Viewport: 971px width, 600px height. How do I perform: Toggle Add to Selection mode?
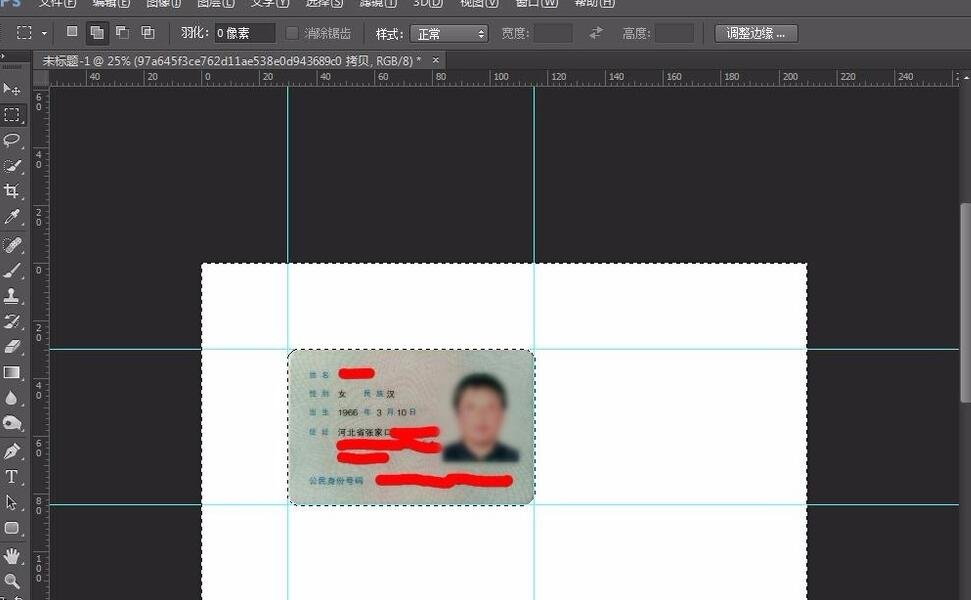96,32
